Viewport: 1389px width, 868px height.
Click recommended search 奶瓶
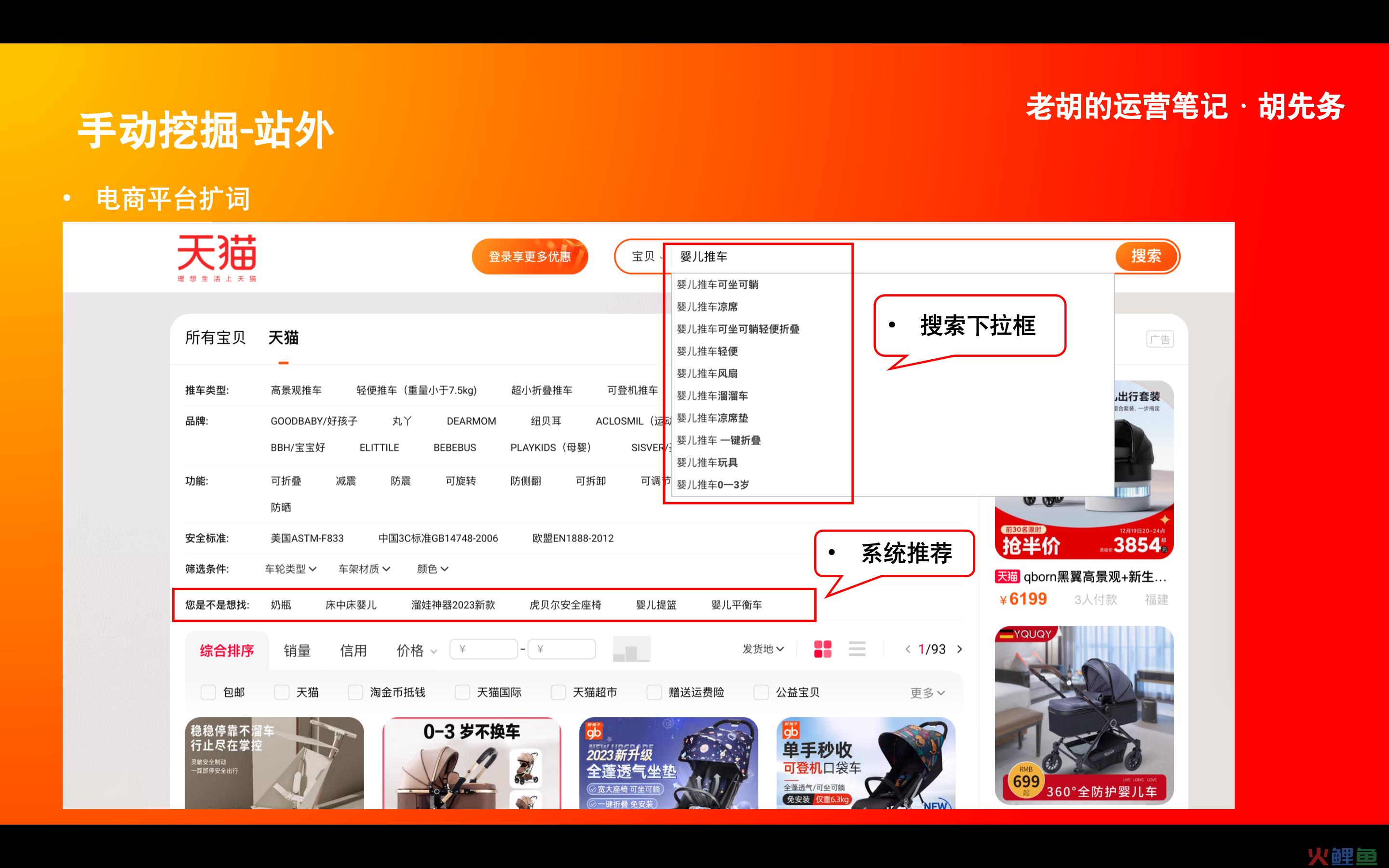(x=281, y=605)
